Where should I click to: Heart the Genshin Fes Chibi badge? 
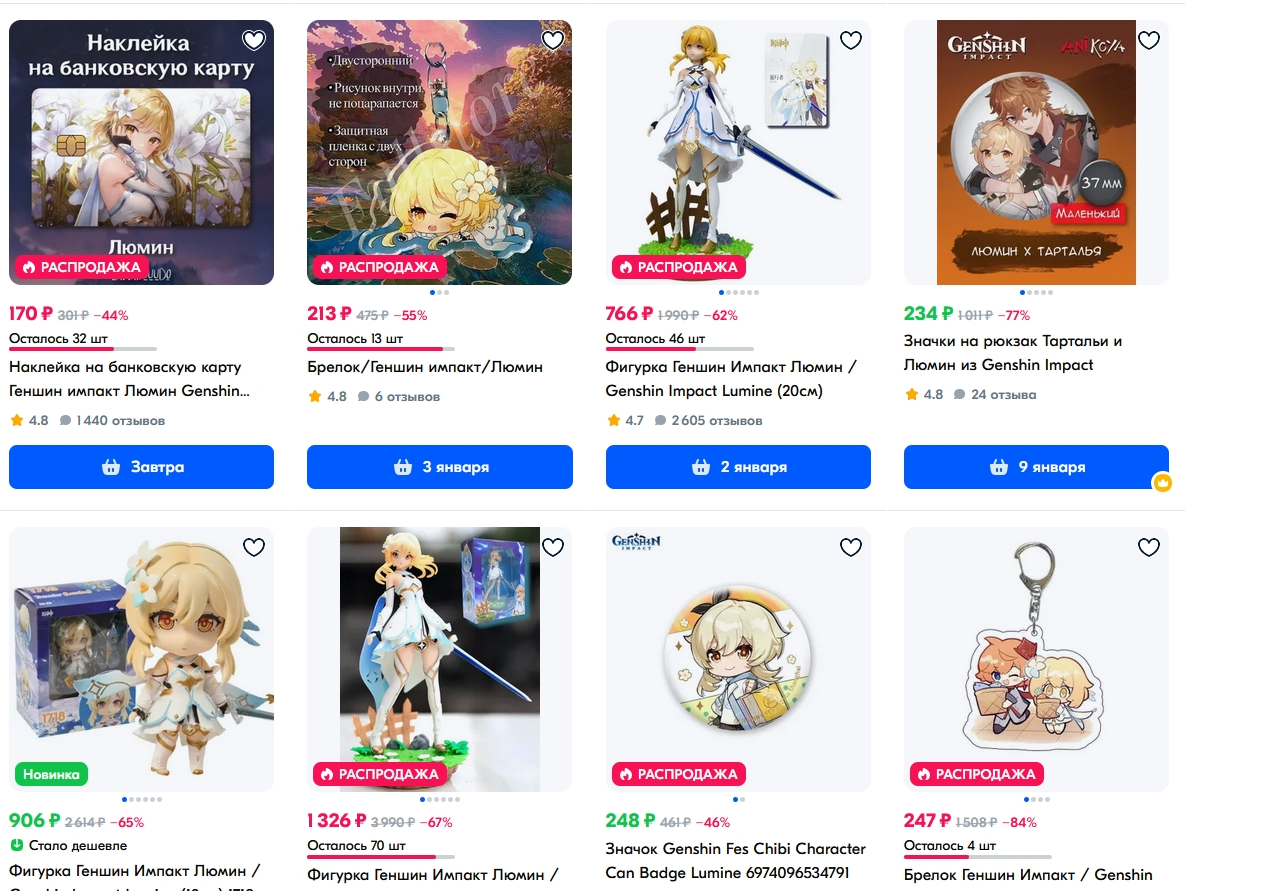click(851, 547)
